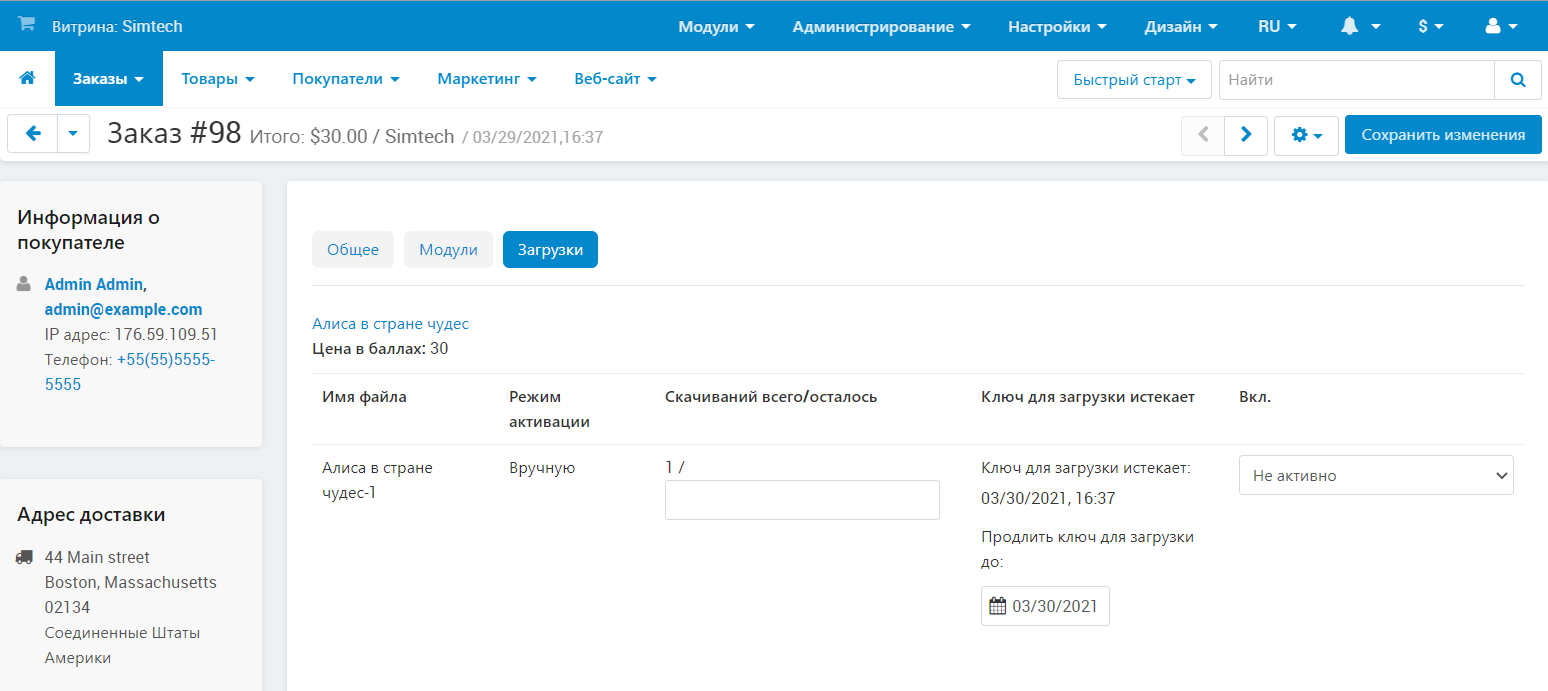Screen dimensions: 1548x691
Task: Open the user account icon menu
Action: click(1501, 27)
